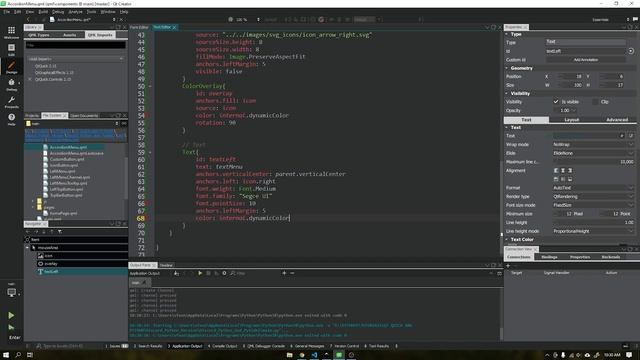640x360 pixels.
Task: Open the Line height mode dropdown
Action: click(593, 231)
